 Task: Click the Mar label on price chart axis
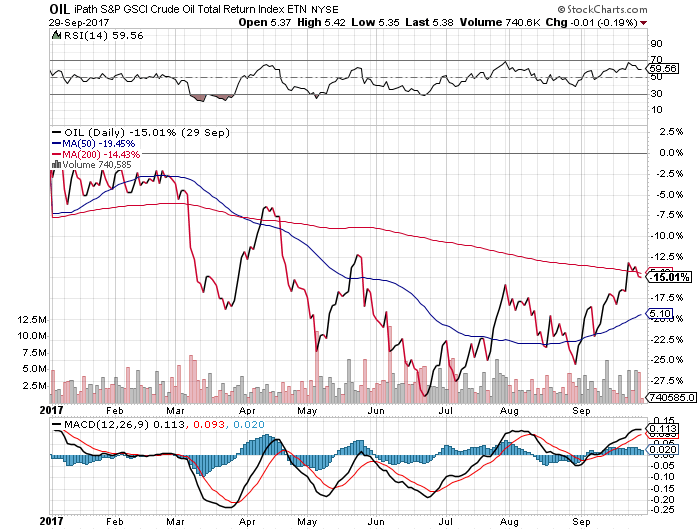click(175, 410)
